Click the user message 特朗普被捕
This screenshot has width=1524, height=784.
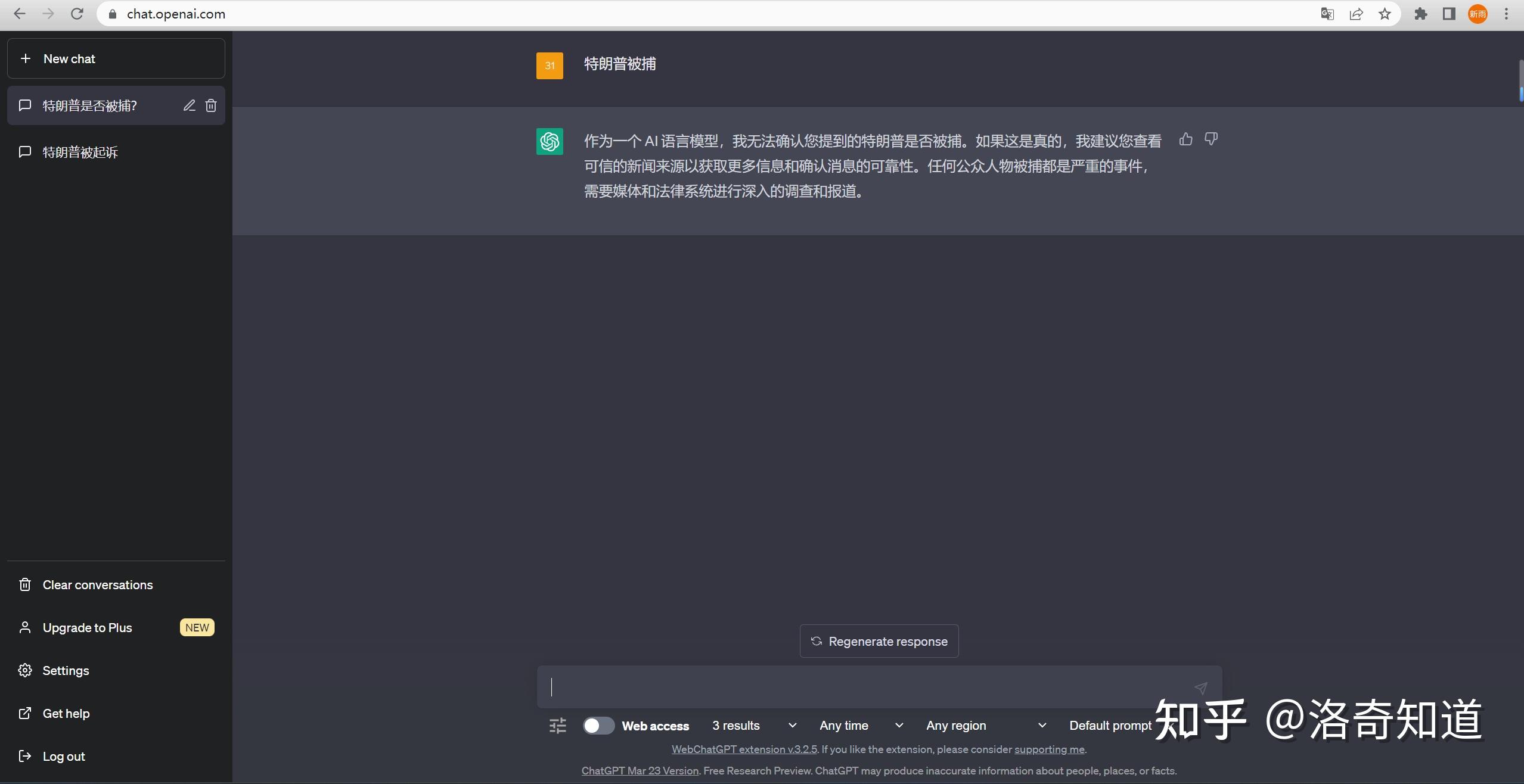(x=620, y=64)
